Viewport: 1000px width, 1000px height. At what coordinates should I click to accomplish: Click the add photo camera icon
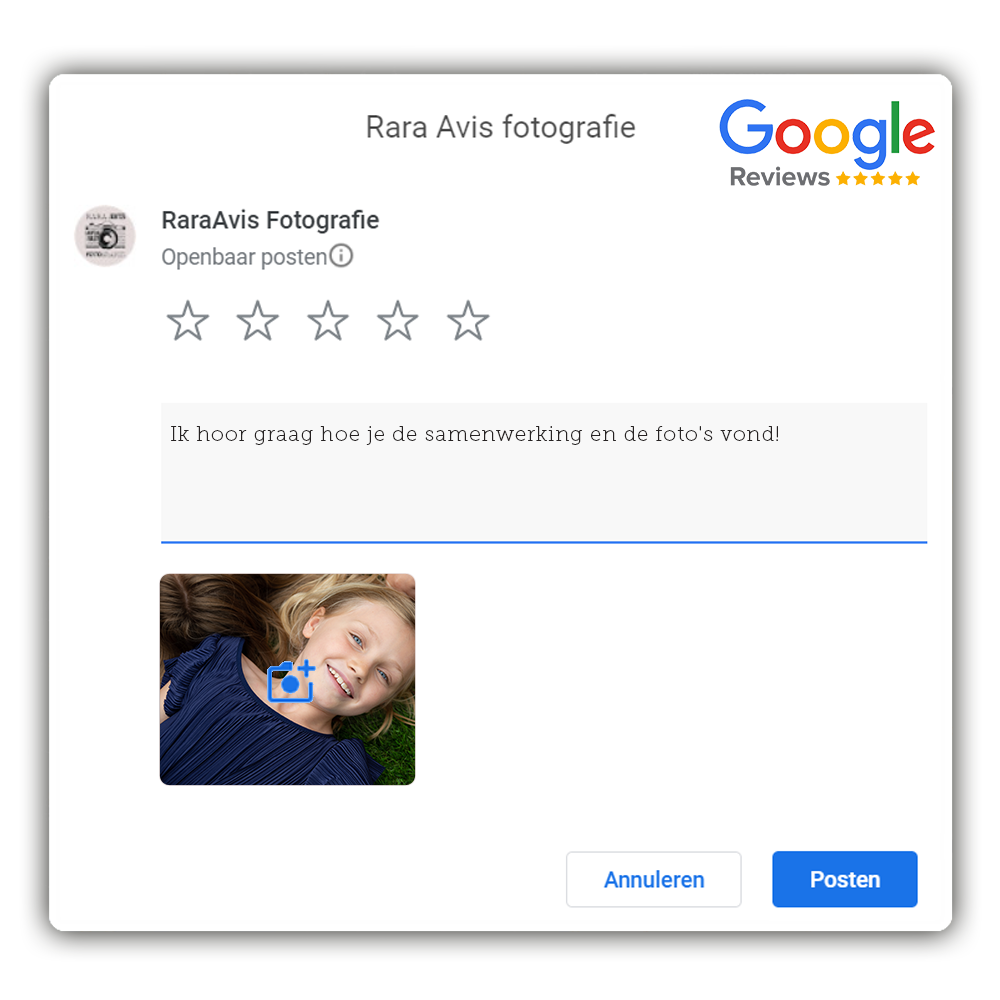pos(291,681)
